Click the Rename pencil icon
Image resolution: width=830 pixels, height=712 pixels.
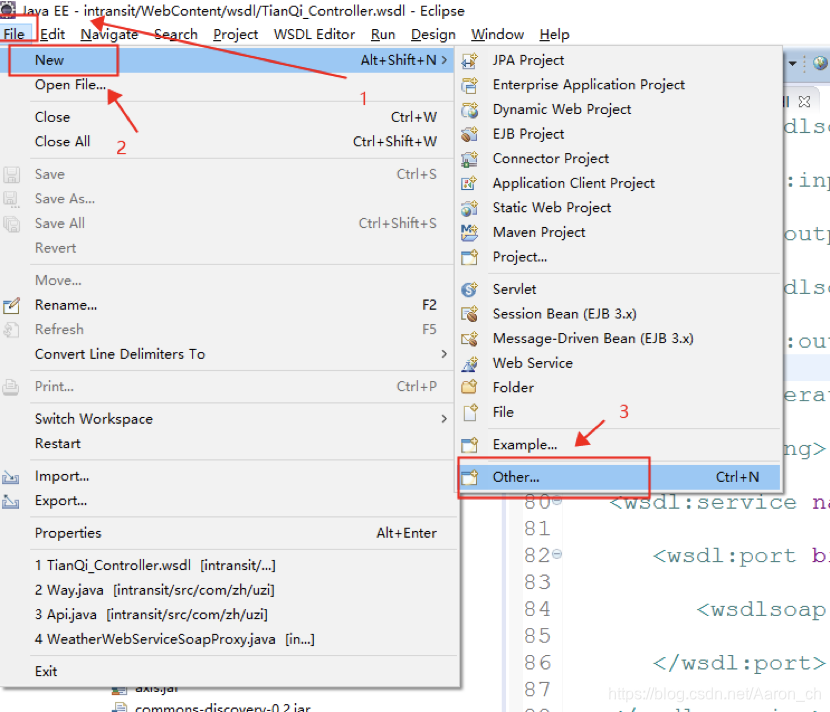click(11, 305)
